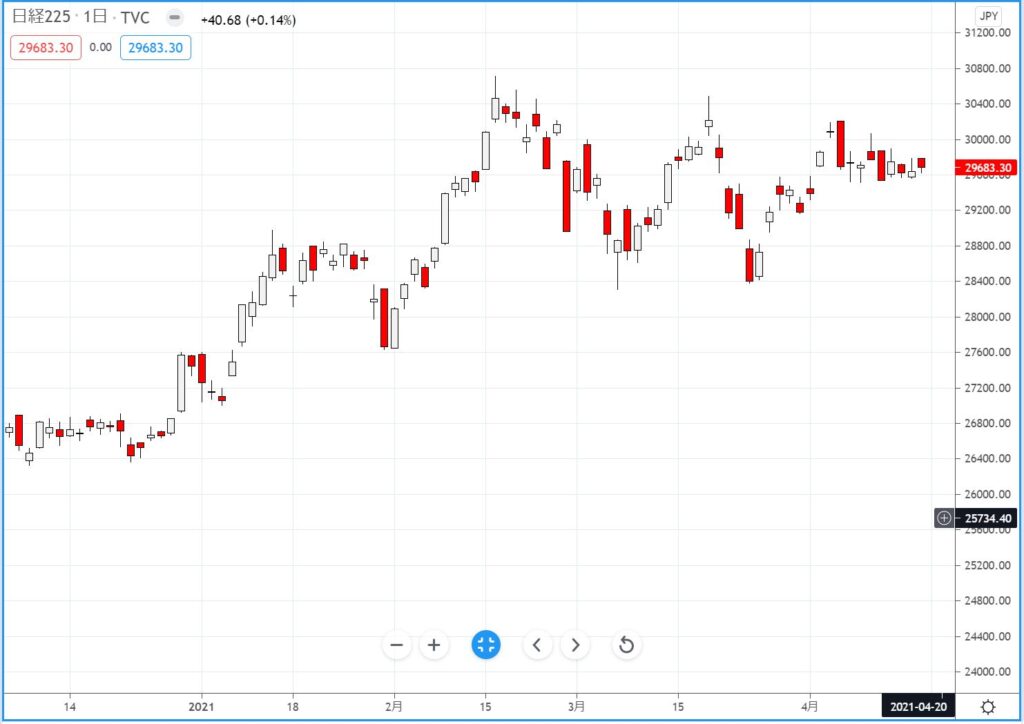Click the red current price tag on price axis

(986, 168)
